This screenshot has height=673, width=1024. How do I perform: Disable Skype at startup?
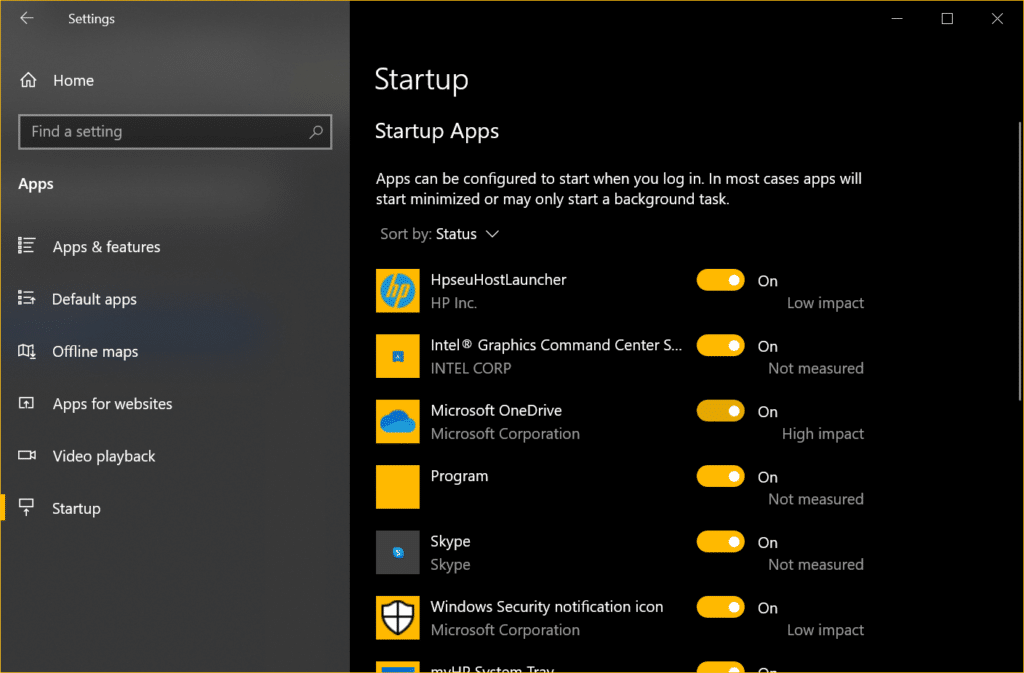pos(720,541)
